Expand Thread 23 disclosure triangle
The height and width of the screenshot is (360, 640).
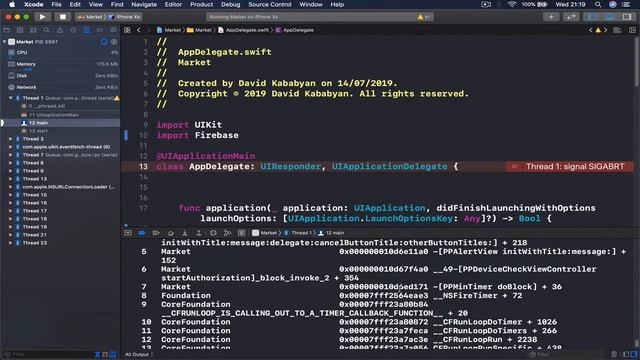pyautogui.click(x=11, y=243)
